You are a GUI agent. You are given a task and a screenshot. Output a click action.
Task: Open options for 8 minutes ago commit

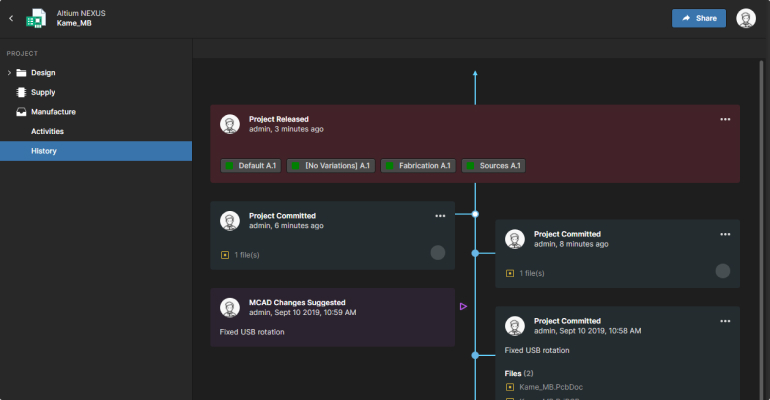pyautogui.click(x=725, y=234)
